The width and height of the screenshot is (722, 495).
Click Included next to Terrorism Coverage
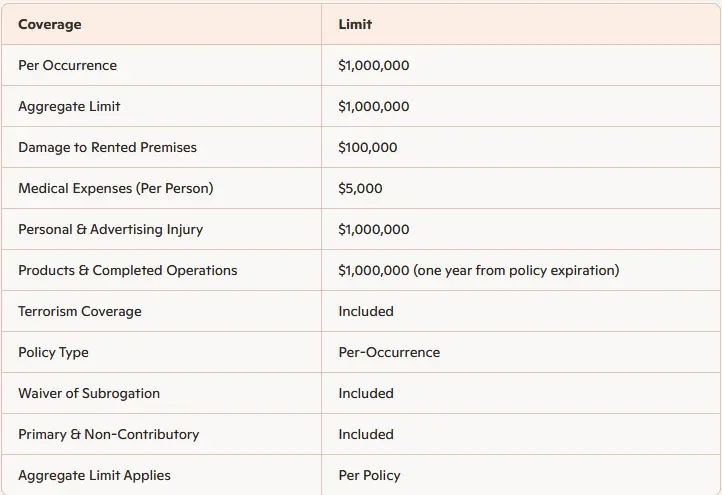coord(366,311)
